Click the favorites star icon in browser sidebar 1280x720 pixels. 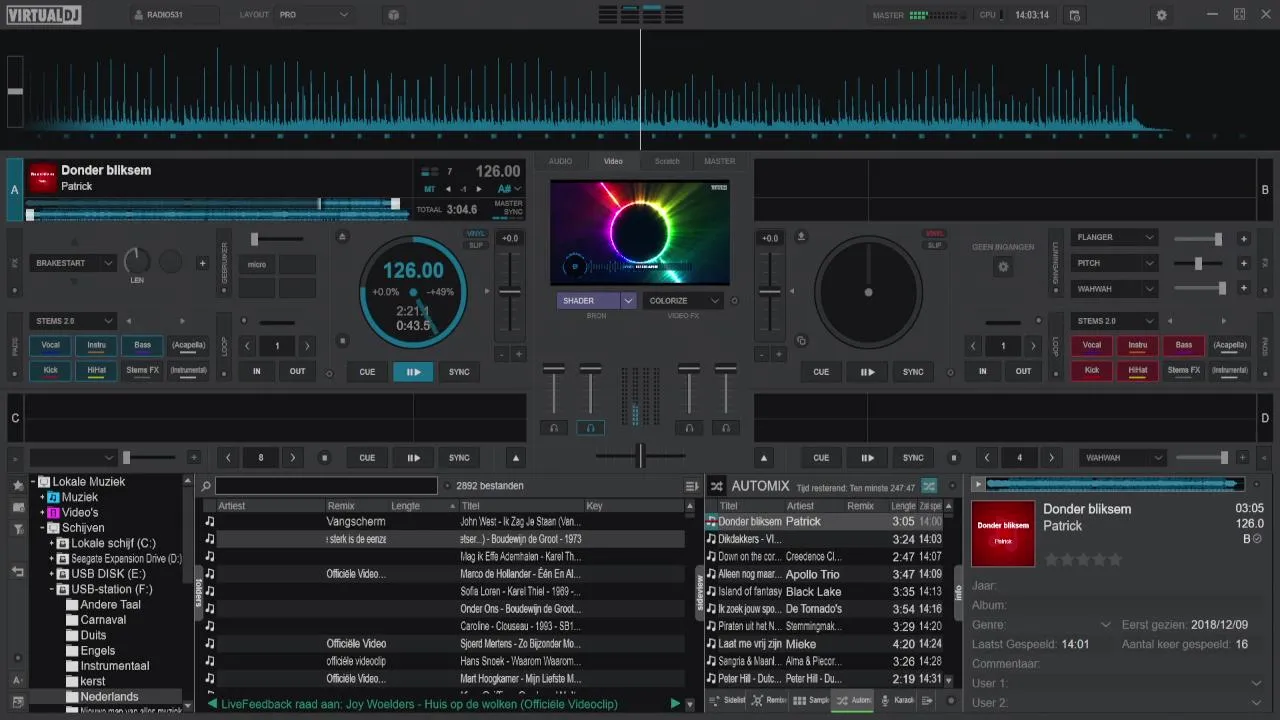pyautogui.click(x=17, y=485)
